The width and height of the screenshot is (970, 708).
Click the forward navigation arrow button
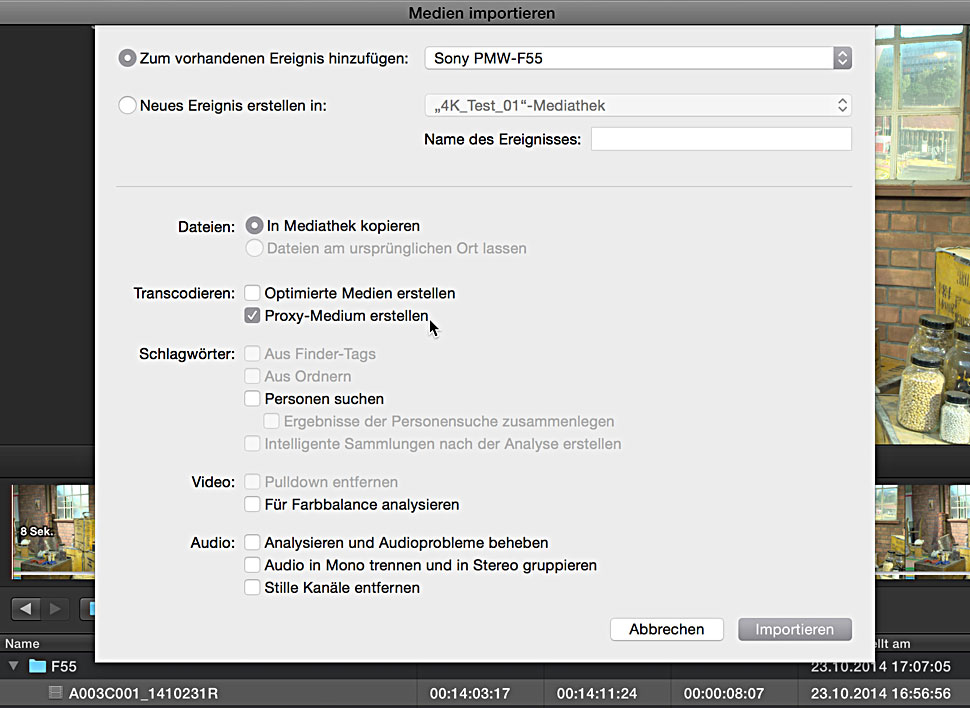click(x=55, y=608)
